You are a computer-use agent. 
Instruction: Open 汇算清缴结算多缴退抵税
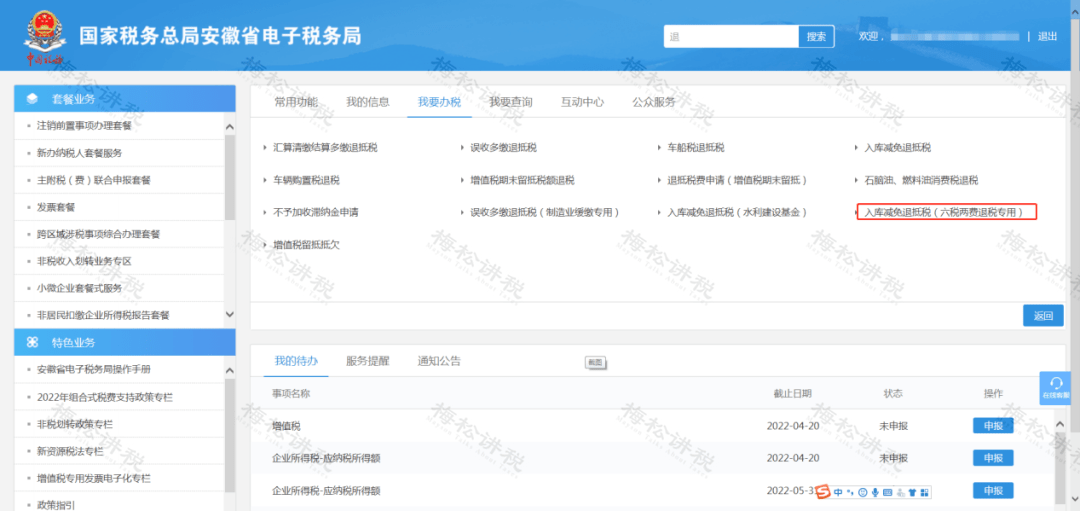point(325,148)
